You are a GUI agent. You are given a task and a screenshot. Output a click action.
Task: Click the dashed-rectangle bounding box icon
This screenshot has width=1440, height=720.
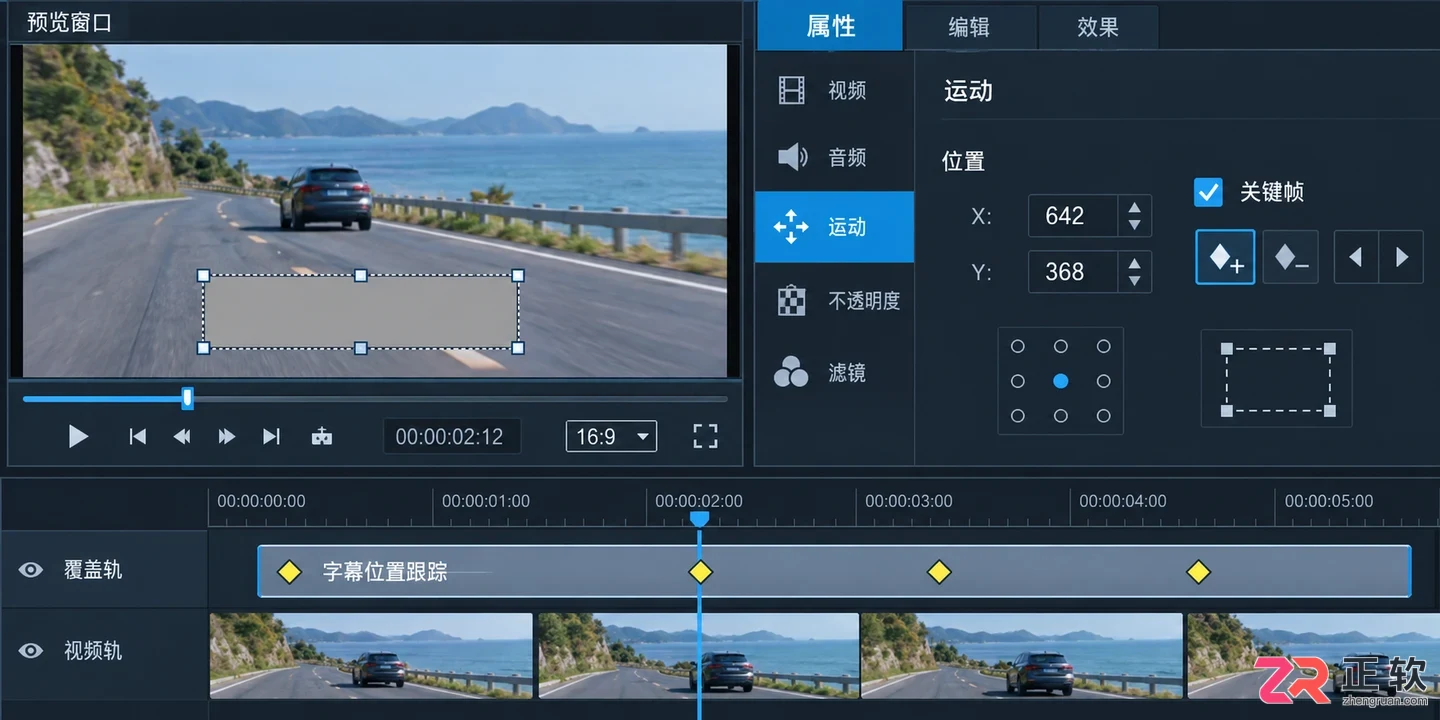(x=1277, y=379)
